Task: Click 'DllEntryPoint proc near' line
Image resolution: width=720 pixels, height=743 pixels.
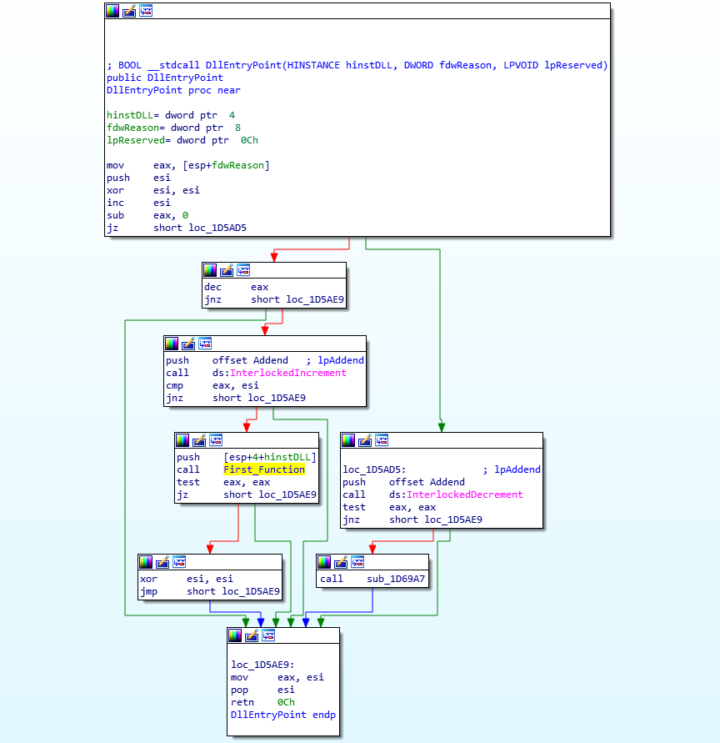Action: click(x=173, y=90)
